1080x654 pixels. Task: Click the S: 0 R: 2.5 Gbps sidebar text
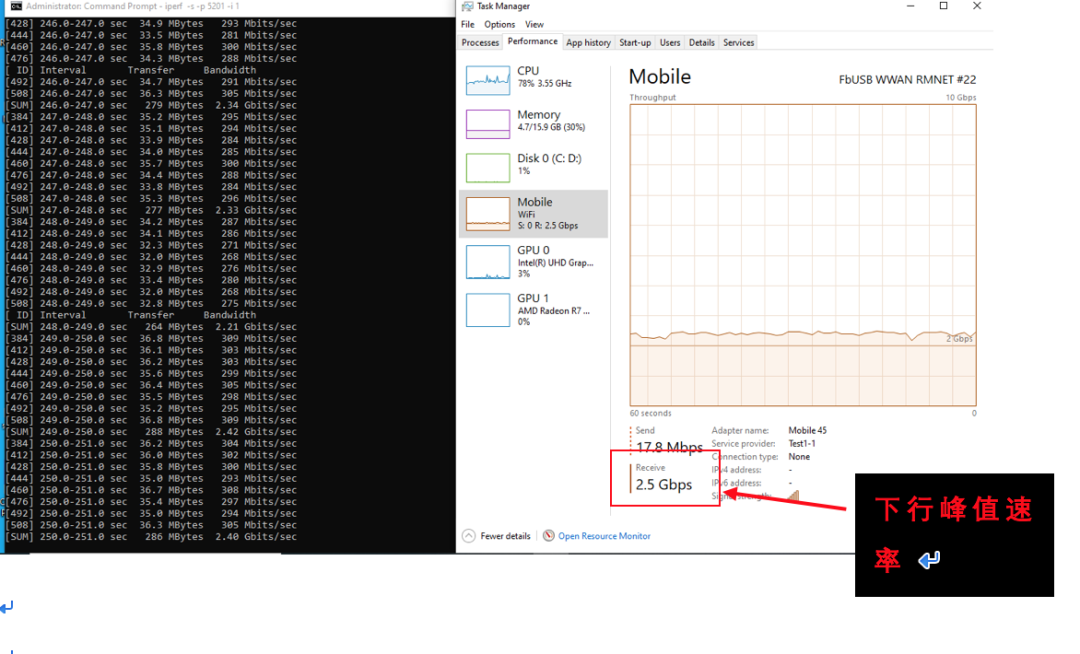click(548, 226)
